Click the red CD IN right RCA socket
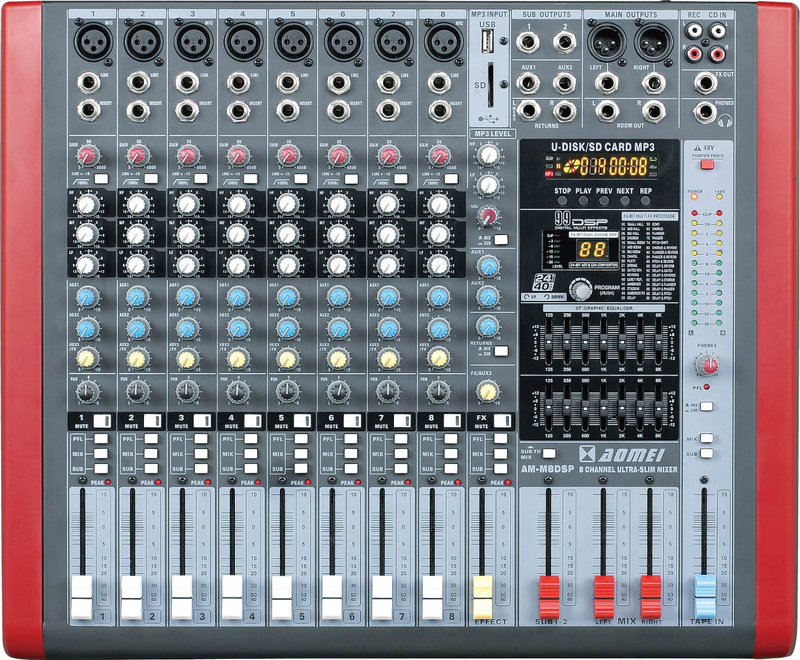 (717, 53)
